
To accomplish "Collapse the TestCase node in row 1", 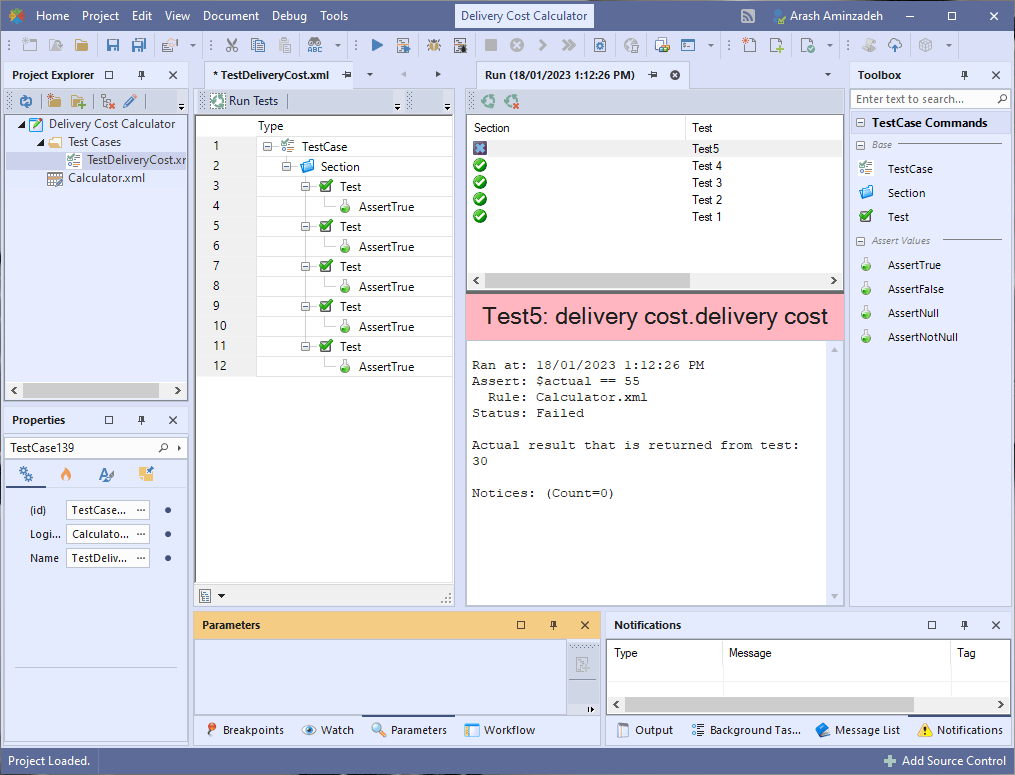I will tap(267, 147).
